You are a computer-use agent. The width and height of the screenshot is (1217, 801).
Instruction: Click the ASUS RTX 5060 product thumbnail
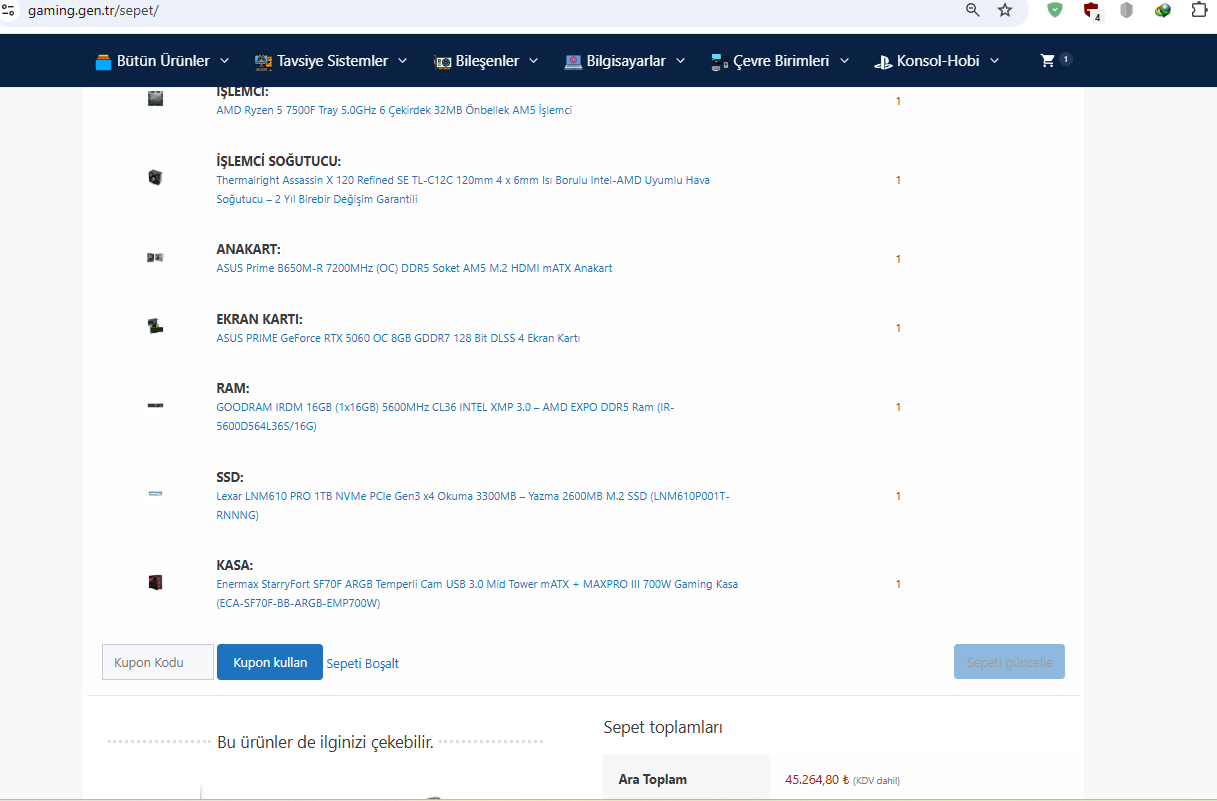[x=155, y=326]
